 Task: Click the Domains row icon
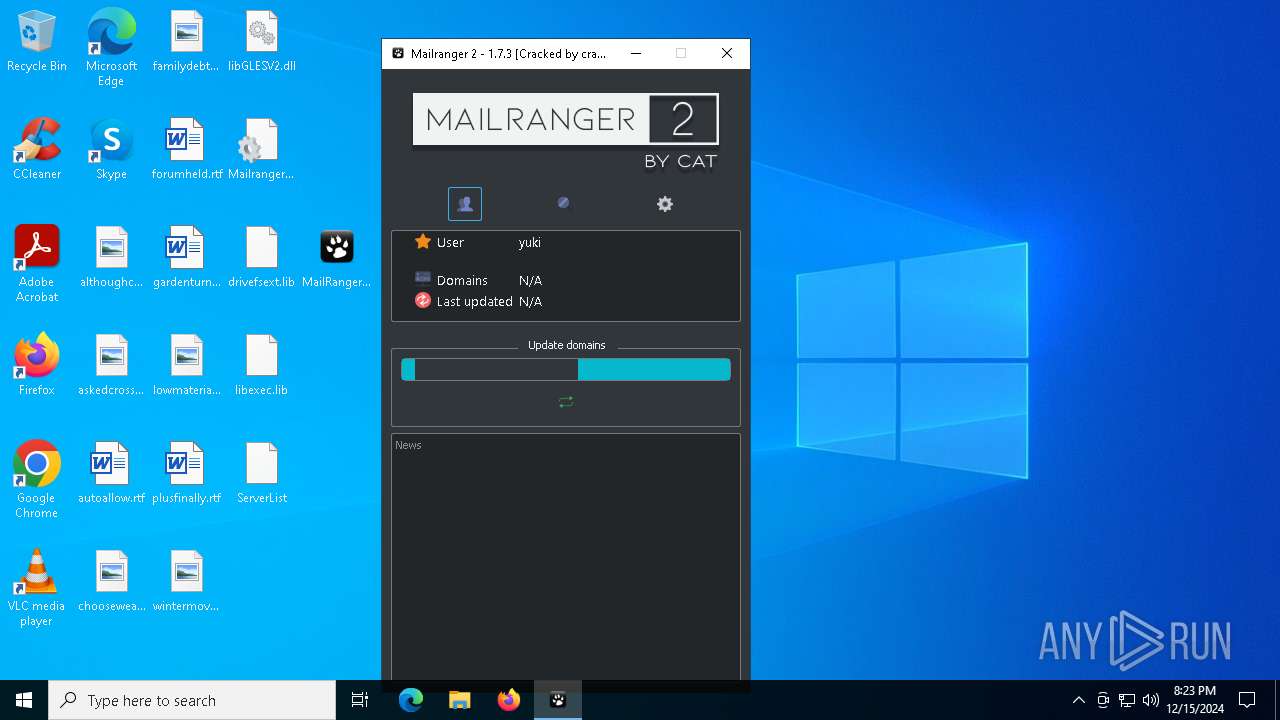(x=423, y=278)
